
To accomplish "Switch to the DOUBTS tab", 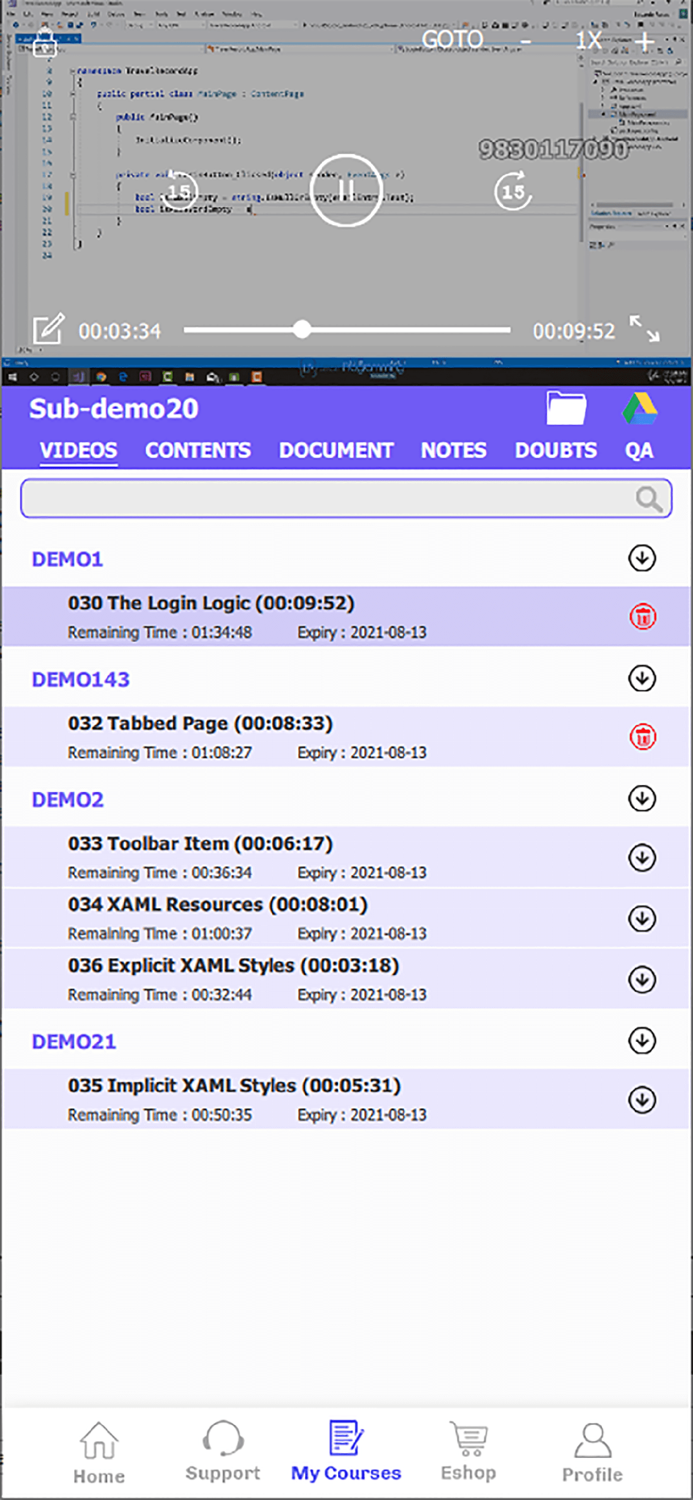I will click(556, 450).
